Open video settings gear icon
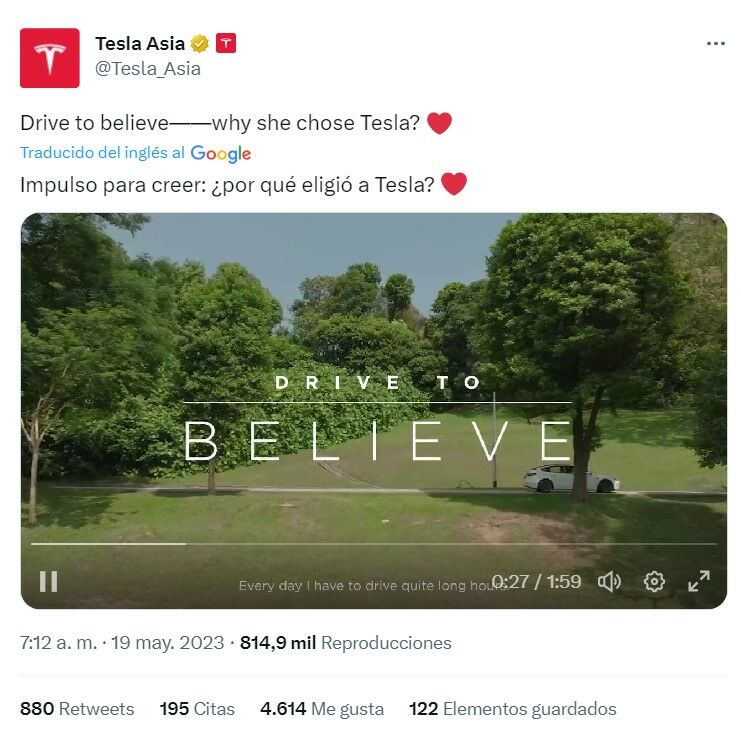Screen dimensions: 741x738 pyautogui.click(x=654, y=581)
